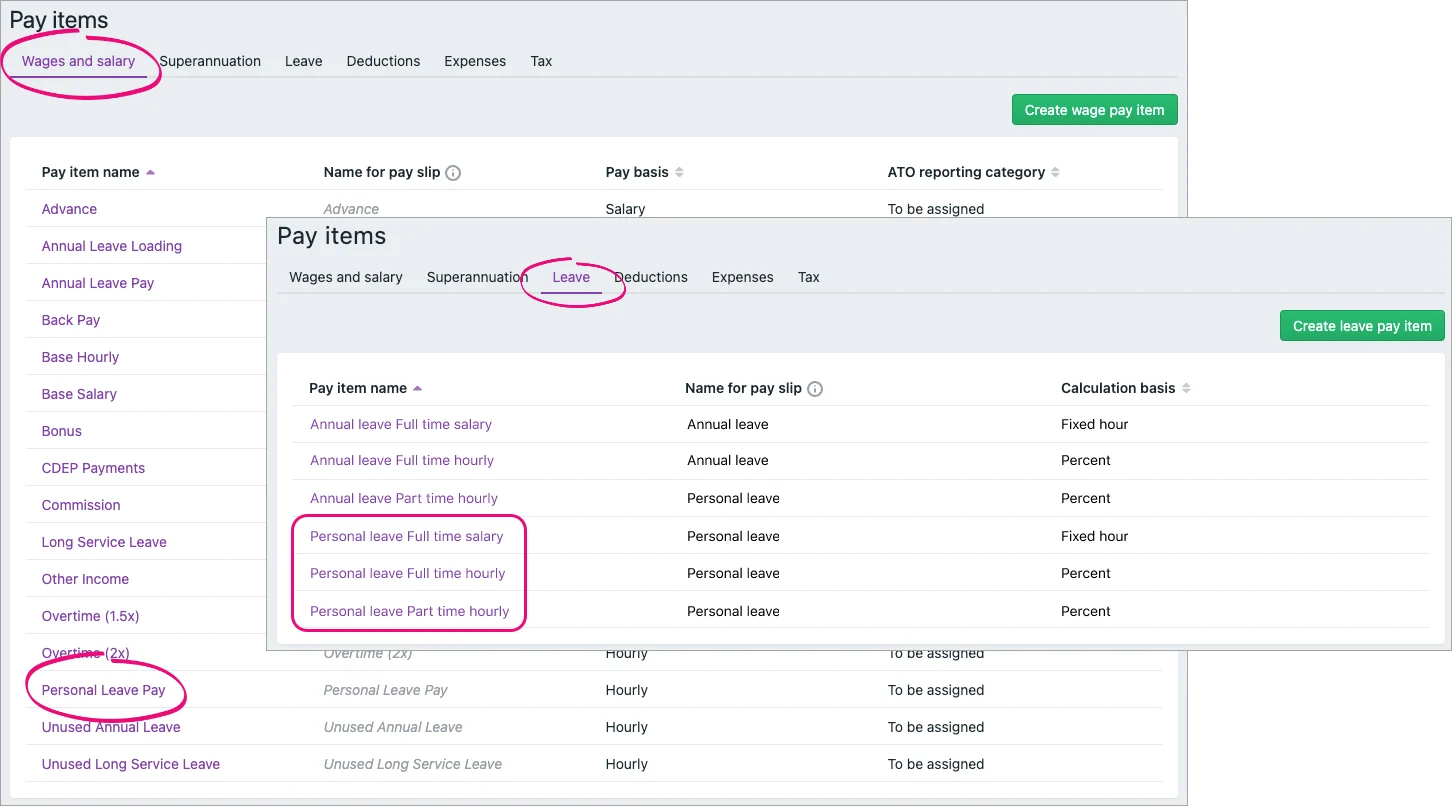Open Deductions tab in back window
Screen dimensions: 1452x806
click(383, 61)
